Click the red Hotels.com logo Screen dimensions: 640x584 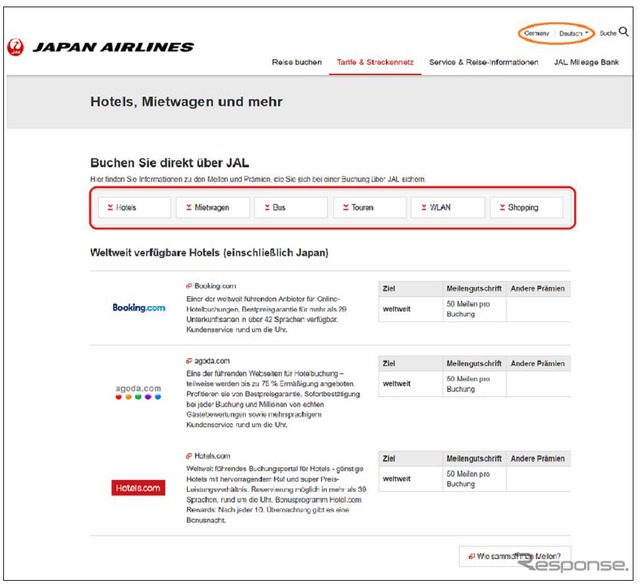[x=138, y=488]
